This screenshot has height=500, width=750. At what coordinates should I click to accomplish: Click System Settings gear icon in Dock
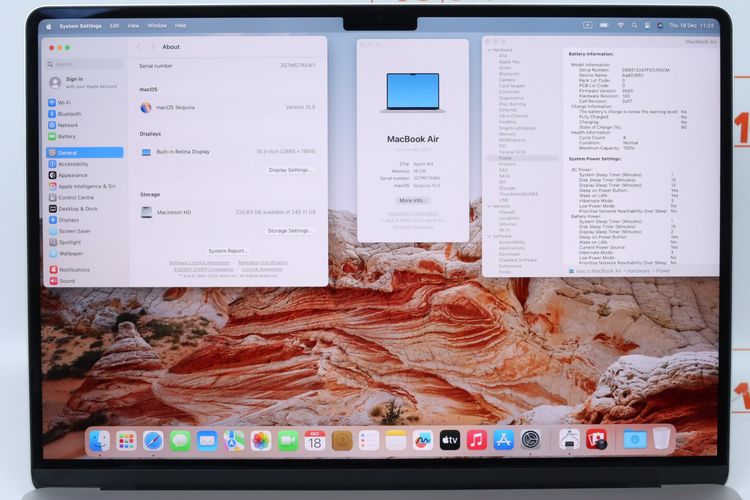point(530,440)
